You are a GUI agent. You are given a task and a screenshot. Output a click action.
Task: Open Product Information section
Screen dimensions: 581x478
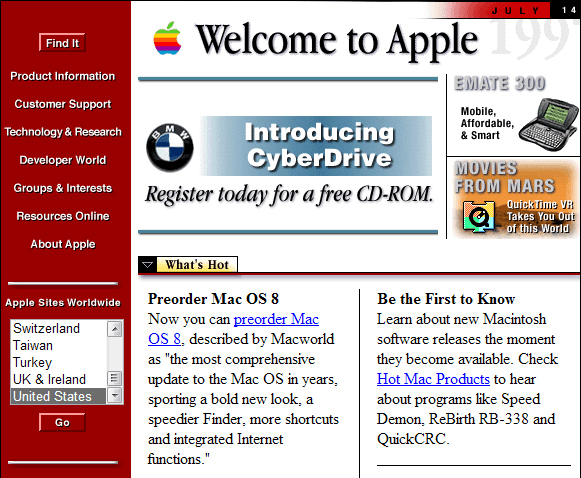point(63,76)
